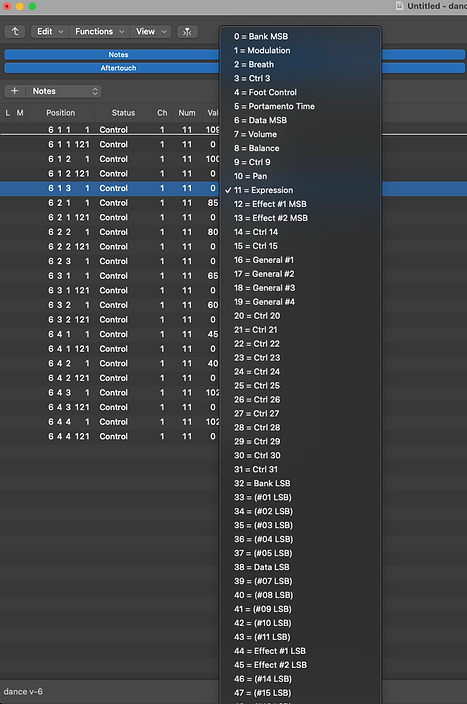The image size is (467, 704).
Task: Click the hierarchy up-arrow button
Action: tap(15, 31)
